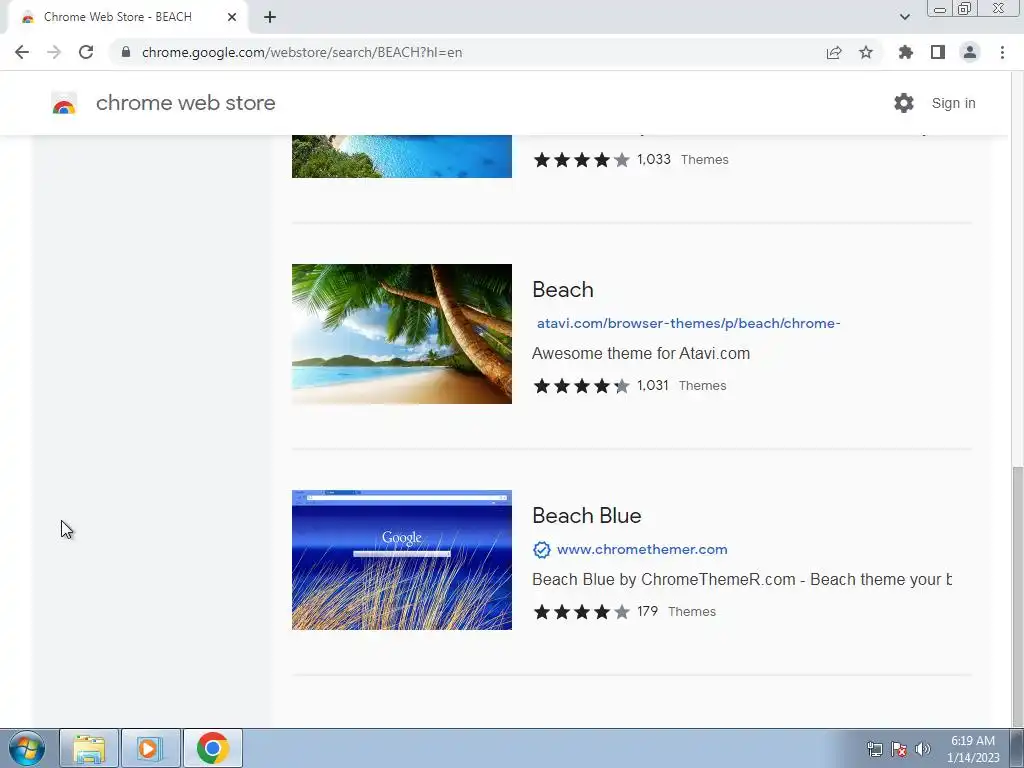1024x768 pixels.
Task: Open the Beach Blue theme title
Action: tap(586, 515)
